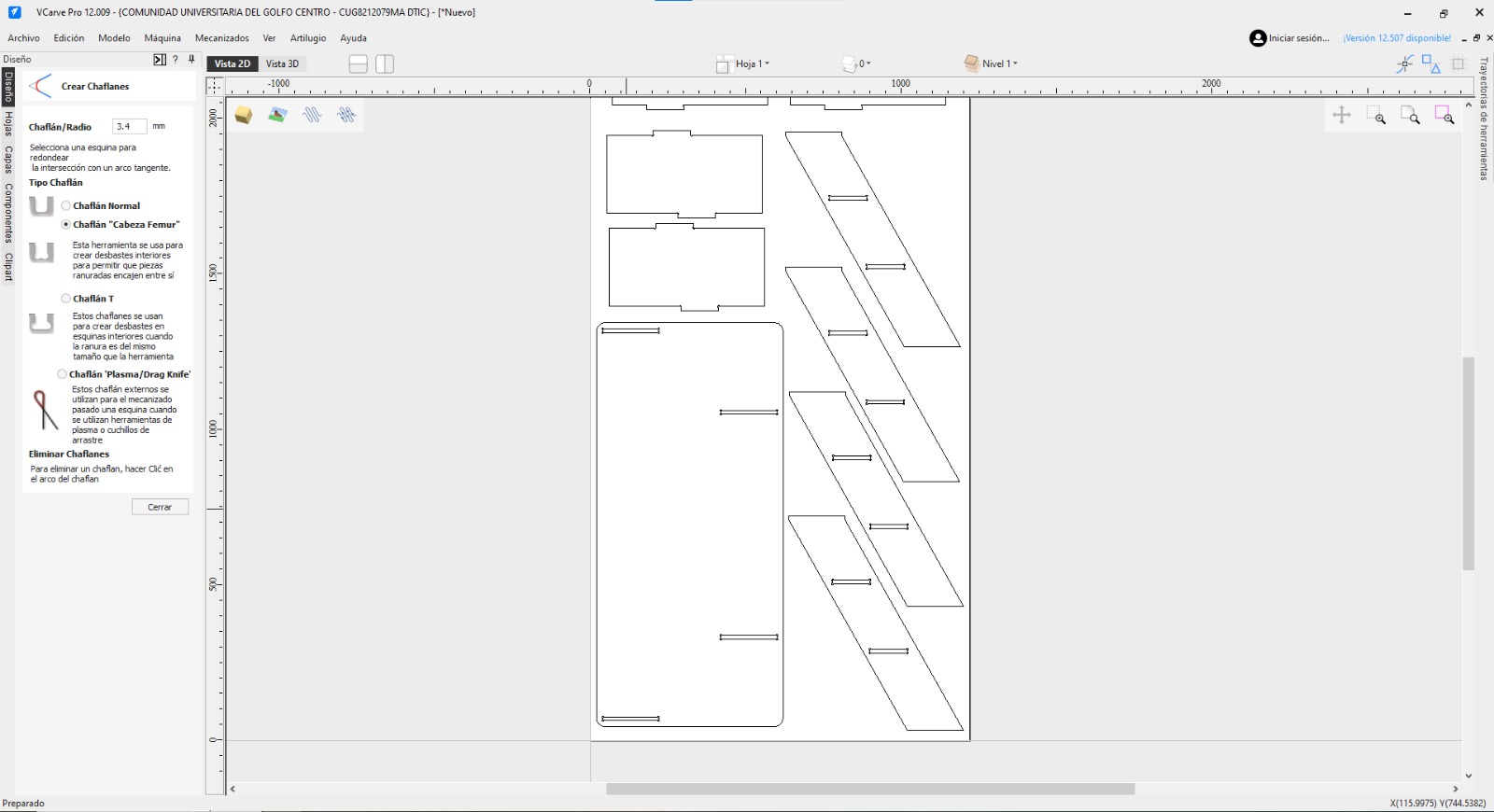This screenshot has height=812, width=1494.
Task: Click the Chaflán Normal illustration icon
Action: pyautogui.click(x=41, y=206)
